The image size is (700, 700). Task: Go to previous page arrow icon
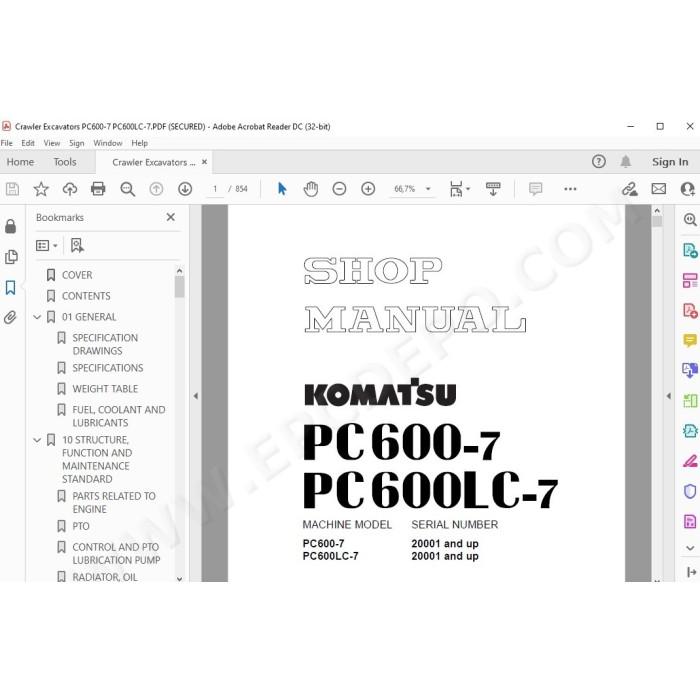coord(156,189)
